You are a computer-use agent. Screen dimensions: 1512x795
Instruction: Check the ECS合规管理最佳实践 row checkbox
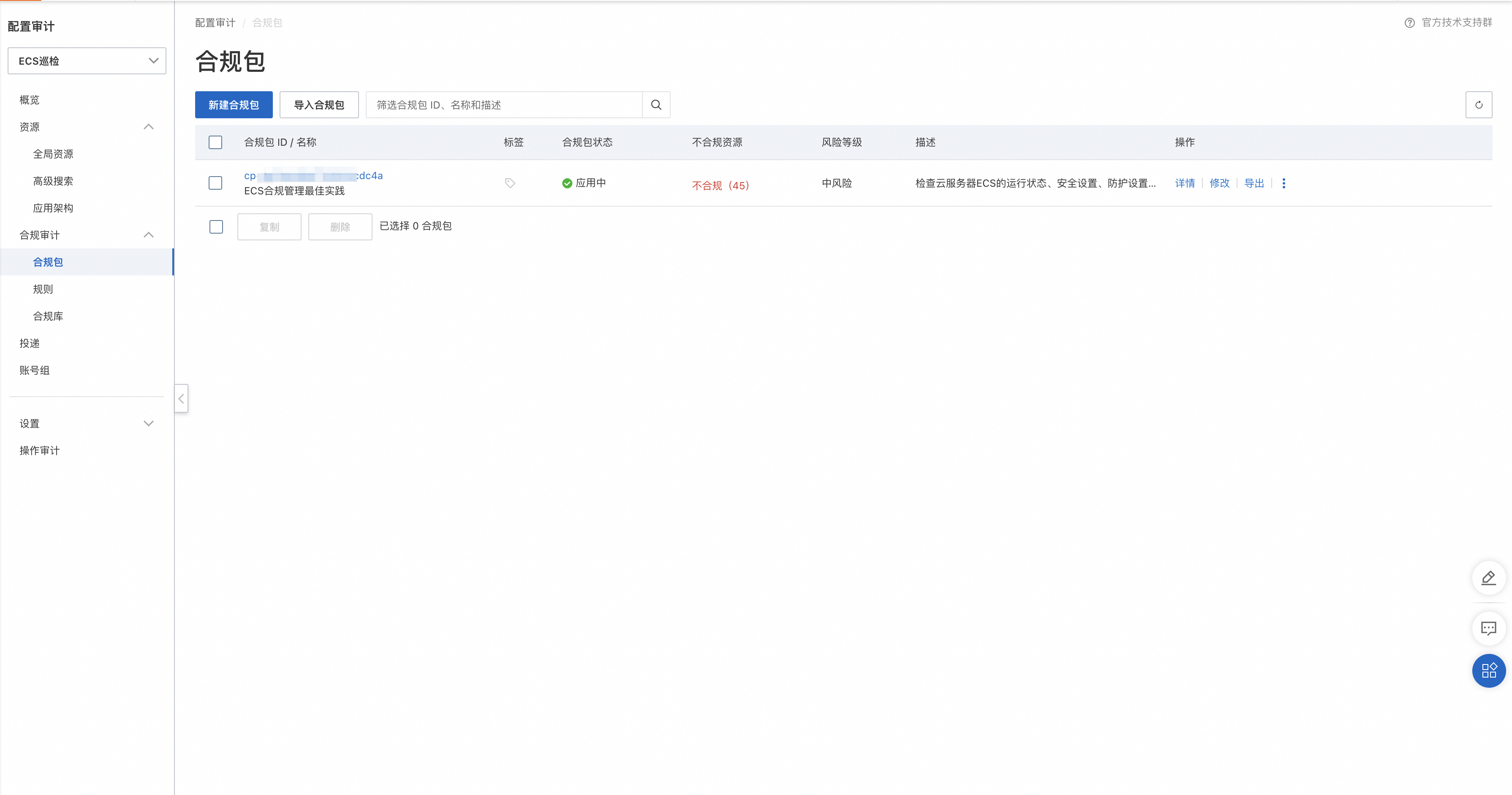(215, 183)
